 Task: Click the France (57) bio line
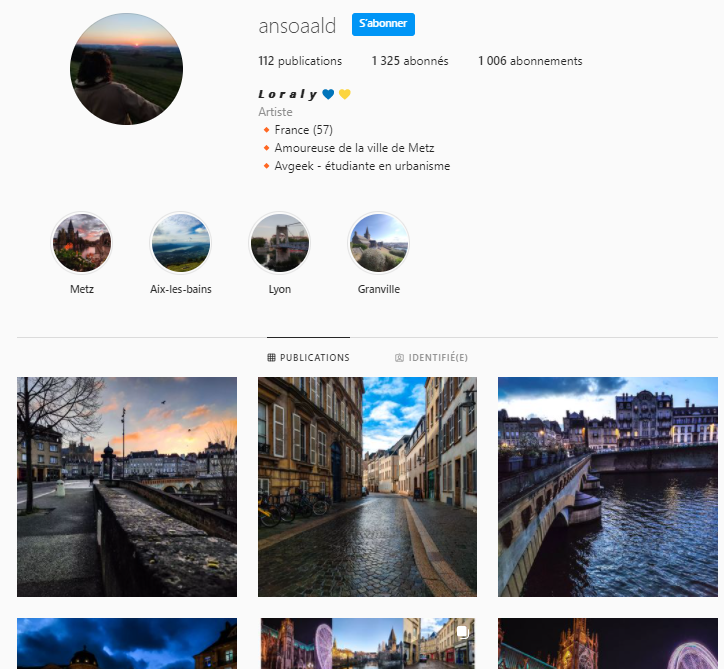point(303,130)
